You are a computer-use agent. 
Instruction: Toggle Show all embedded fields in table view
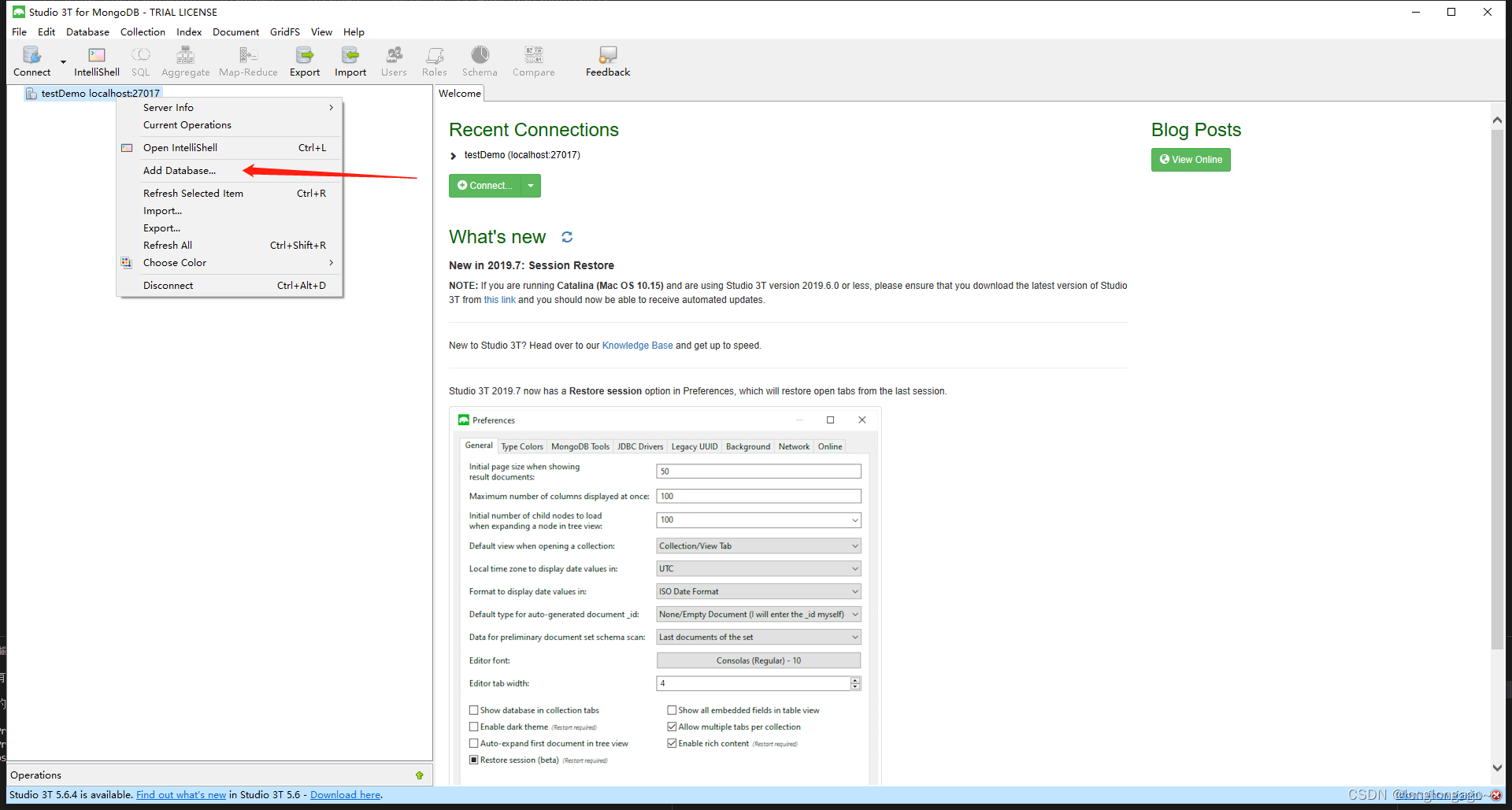pos(672,711)
